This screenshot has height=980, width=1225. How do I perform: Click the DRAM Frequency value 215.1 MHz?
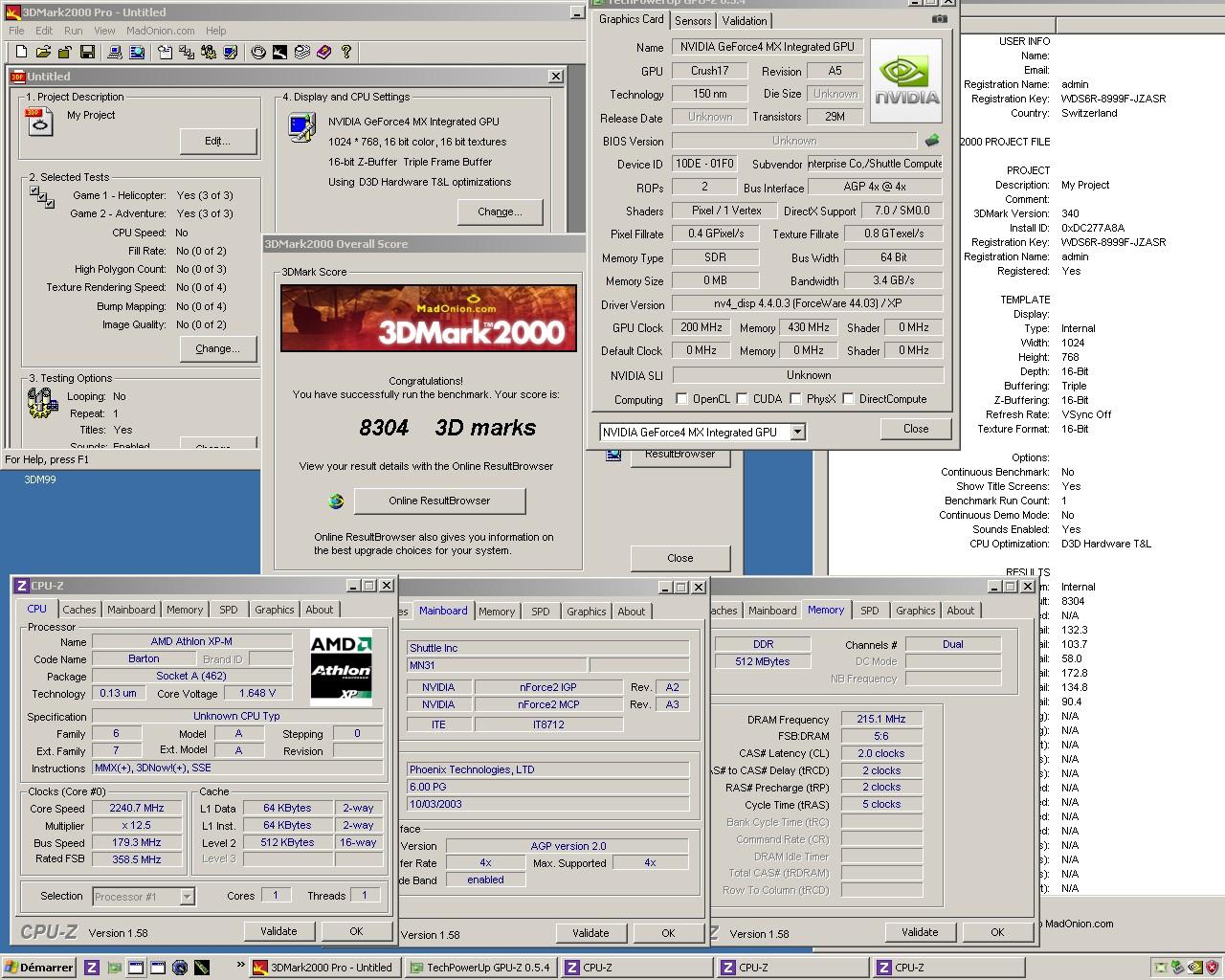(881, 720)
